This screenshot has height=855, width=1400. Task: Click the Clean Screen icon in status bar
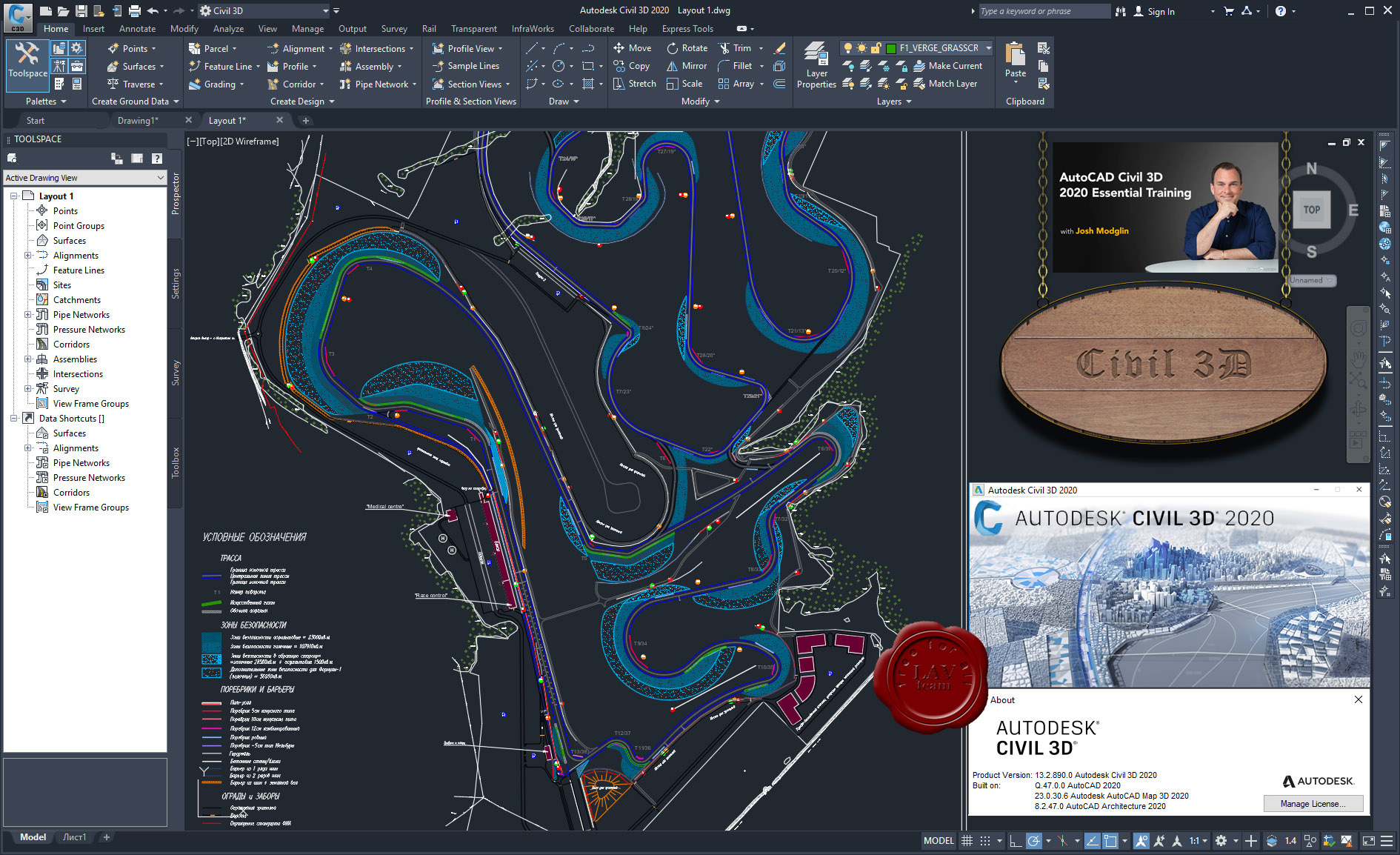point(1369,841)
